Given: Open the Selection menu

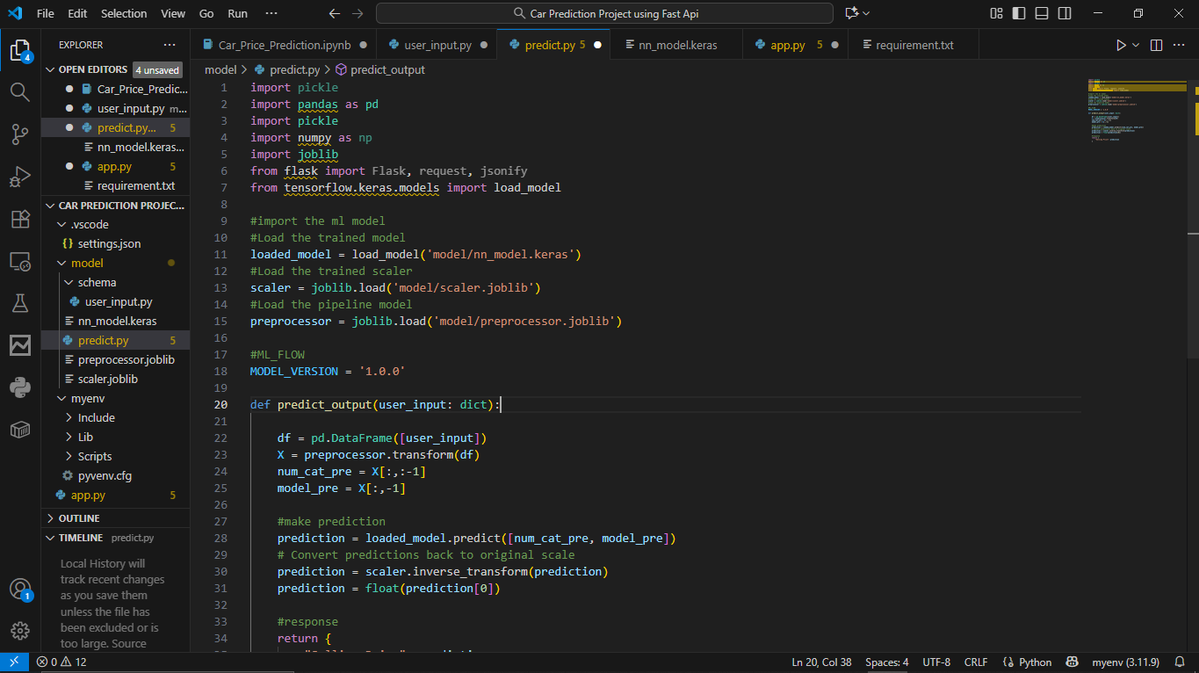Looking at the screenshot, I should coord(123,14).
